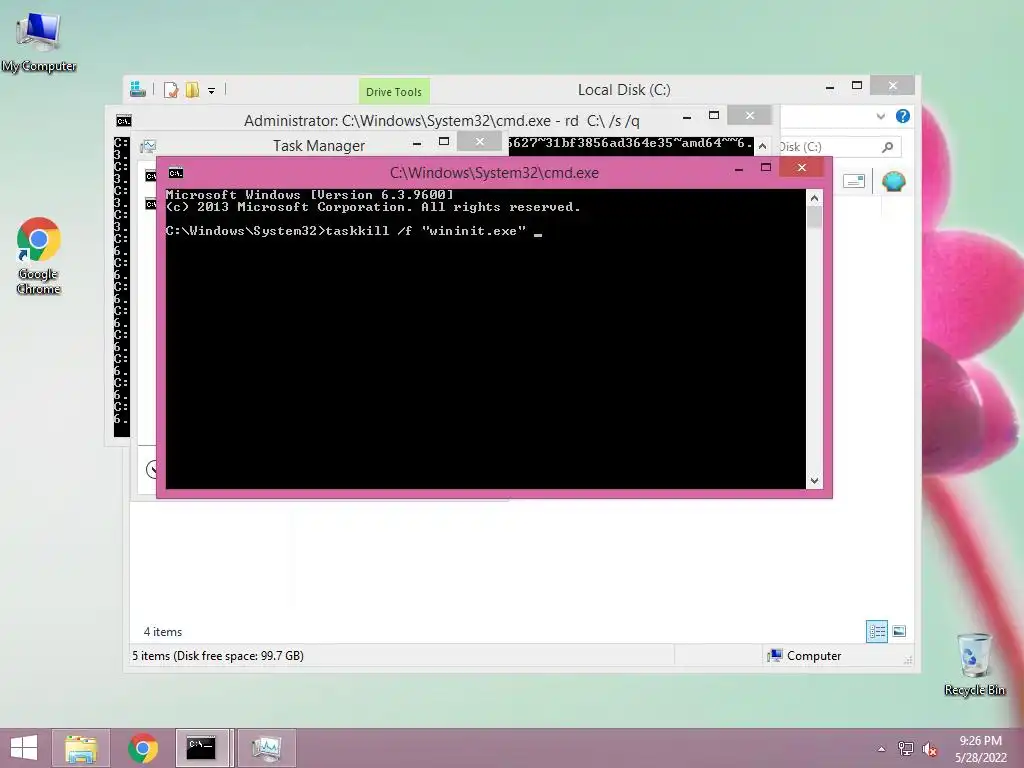The width and height of the screenshot is (1024, 768).
Task: Select second cmd entry in Task Manager list
Action: point(150,204)
